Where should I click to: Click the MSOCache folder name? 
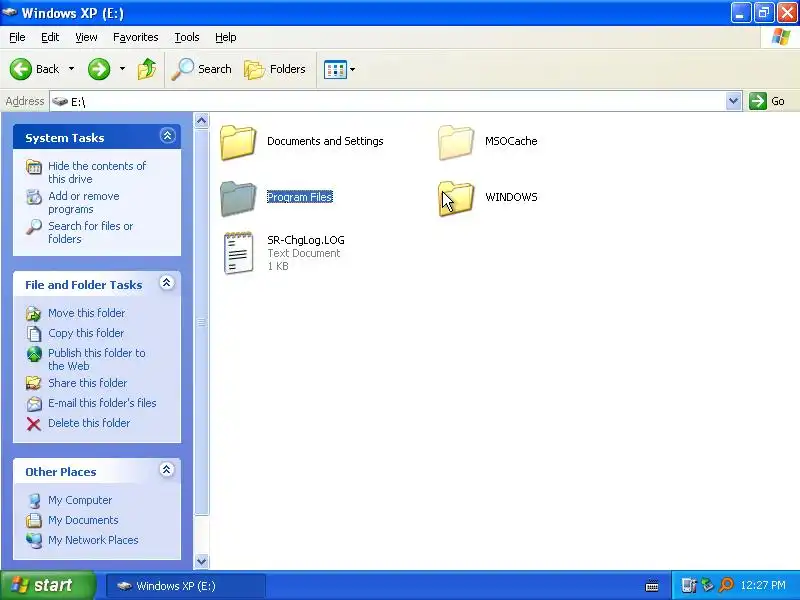pos(511,141)
